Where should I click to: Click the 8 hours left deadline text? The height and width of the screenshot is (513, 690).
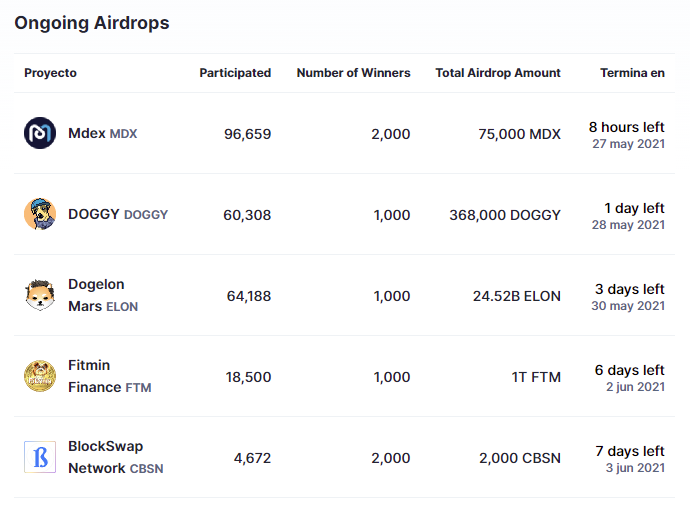pos(627,127)
